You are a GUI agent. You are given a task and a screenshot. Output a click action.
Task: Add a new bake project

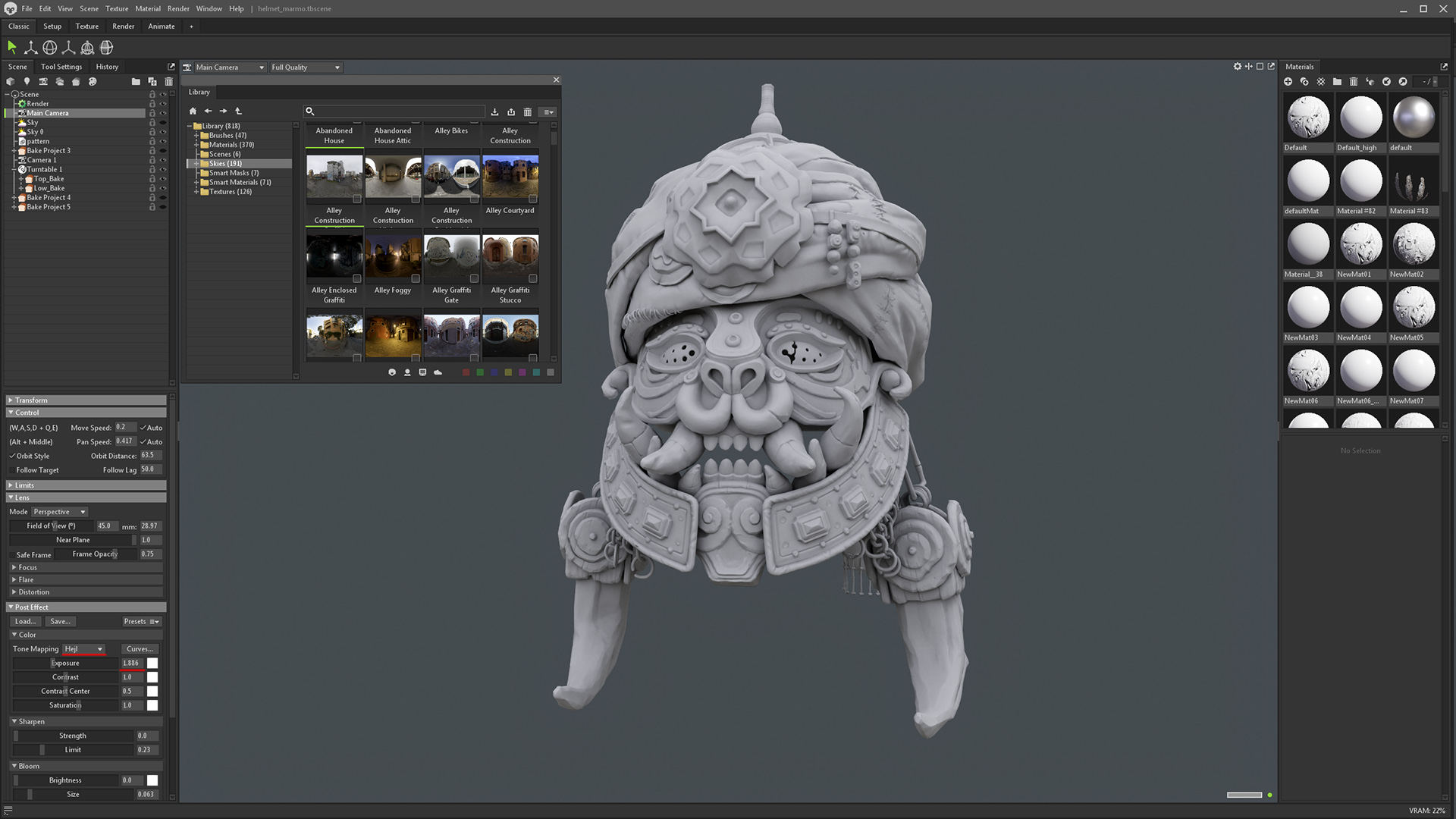pos(76,82)
